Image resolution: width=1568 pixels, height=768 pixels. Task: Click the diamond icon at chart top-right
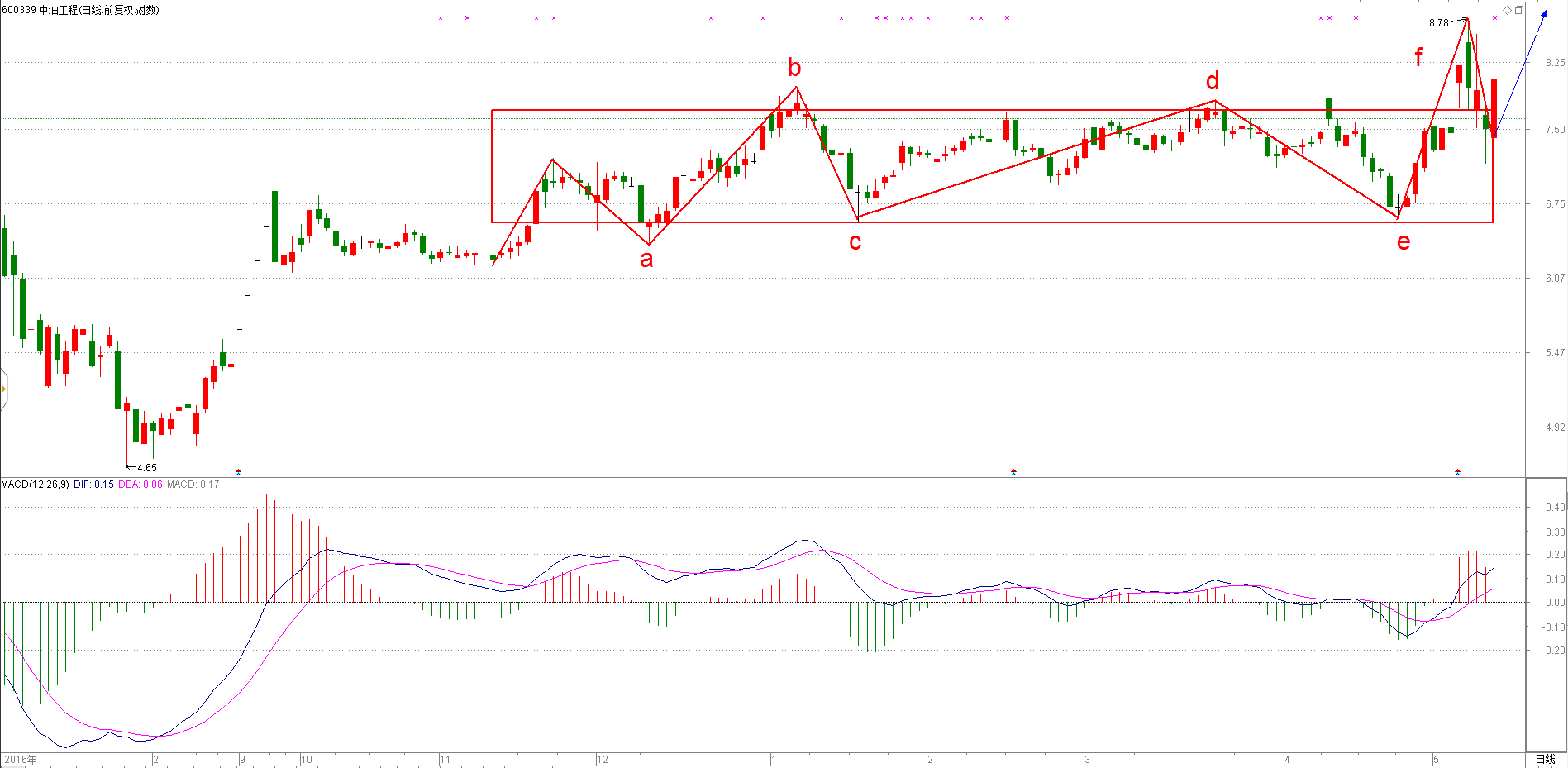(x=1507, y=10)
